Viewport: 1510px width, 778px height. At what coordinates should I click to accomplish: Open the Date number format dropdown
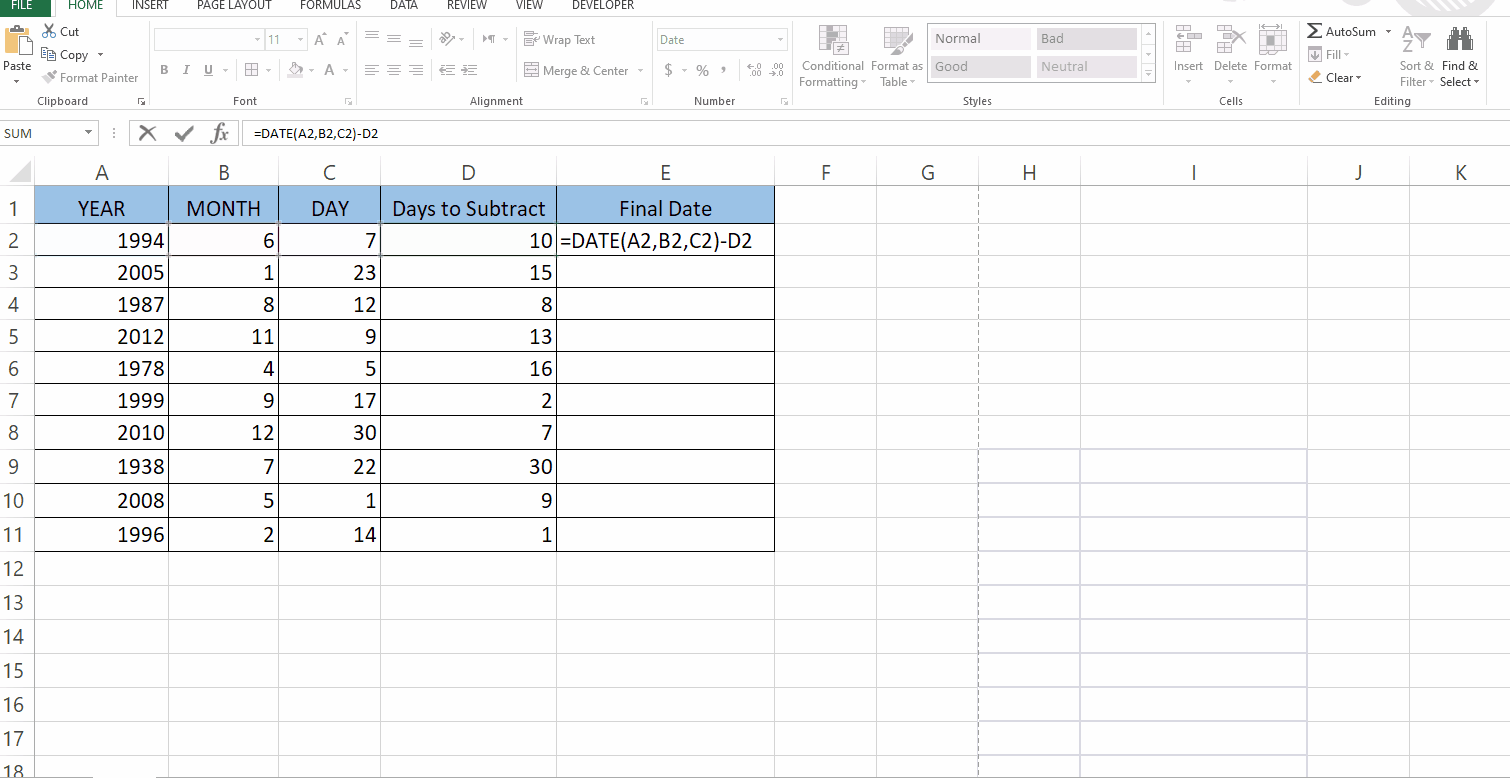pos(781,40)
